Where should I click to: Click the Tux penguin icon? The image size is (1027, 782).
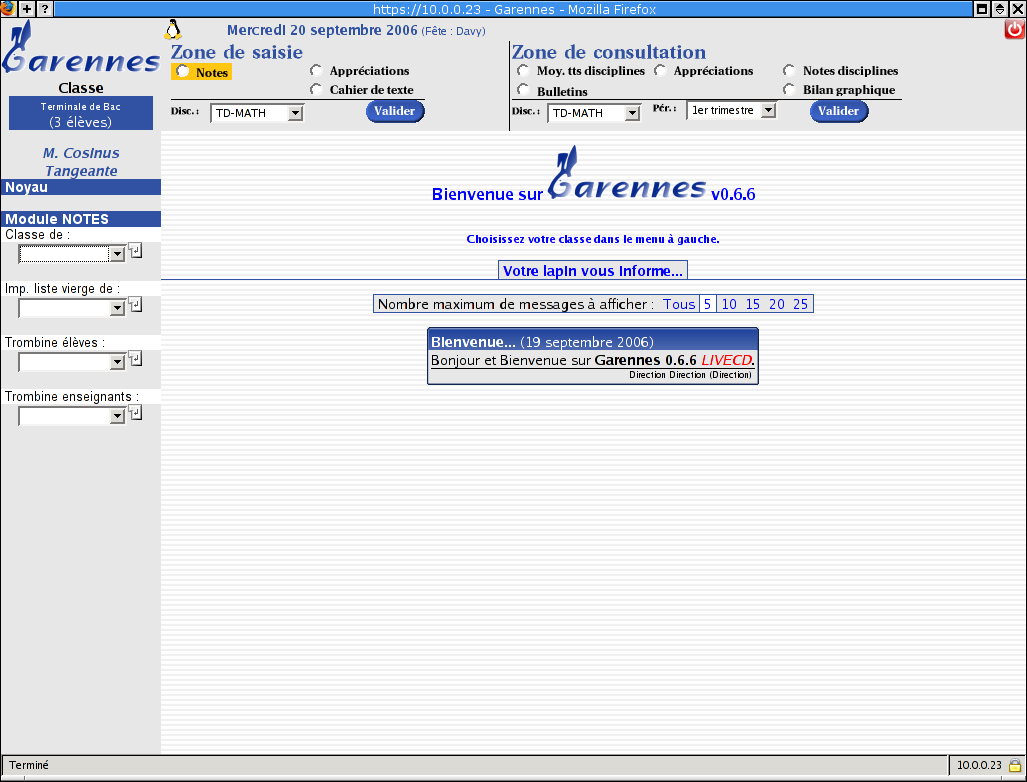pyautogui.click(x=173, y=30)
